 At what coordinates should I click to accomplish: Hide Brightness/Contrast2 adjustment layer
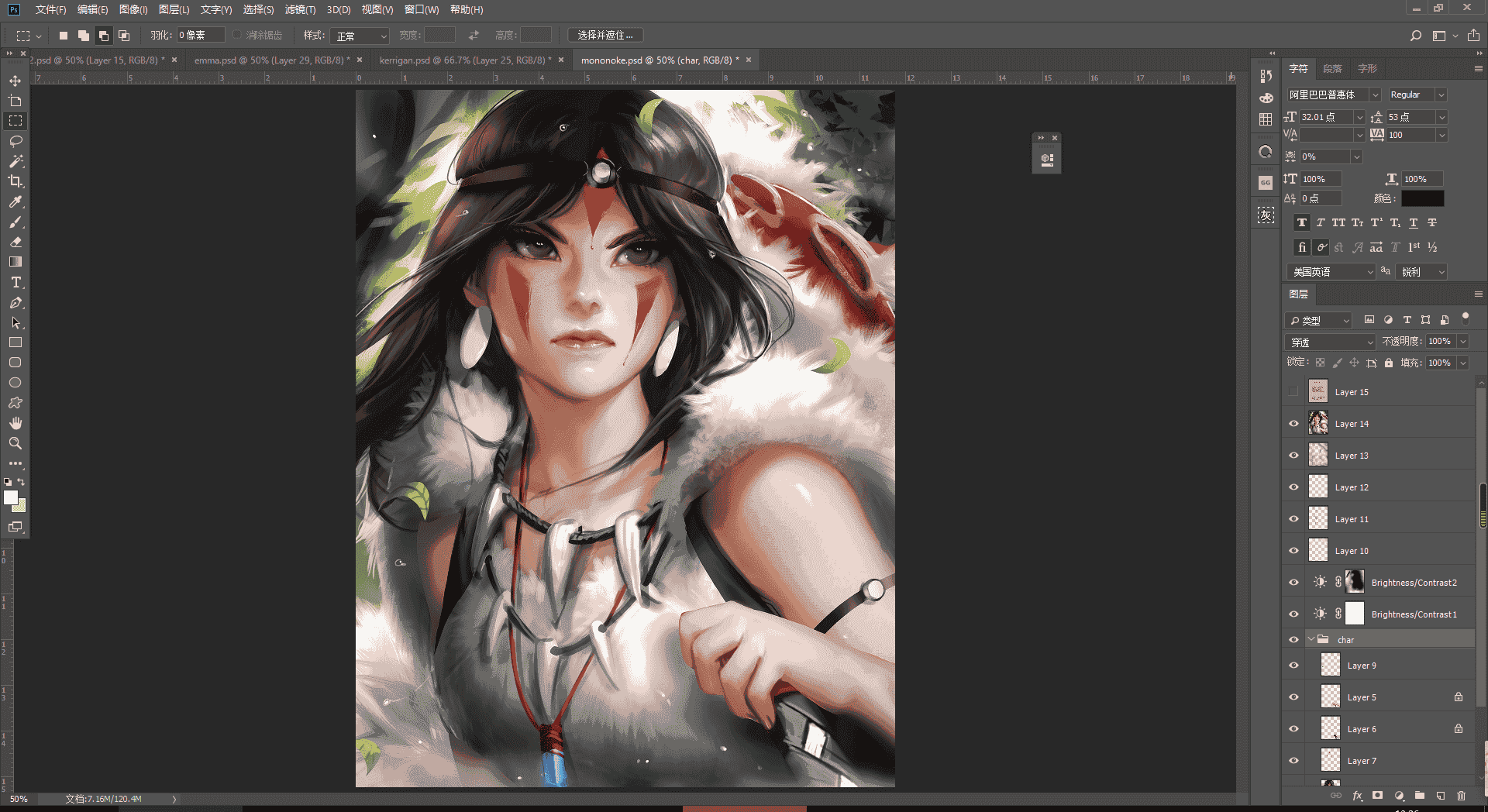pos(1293,582)
